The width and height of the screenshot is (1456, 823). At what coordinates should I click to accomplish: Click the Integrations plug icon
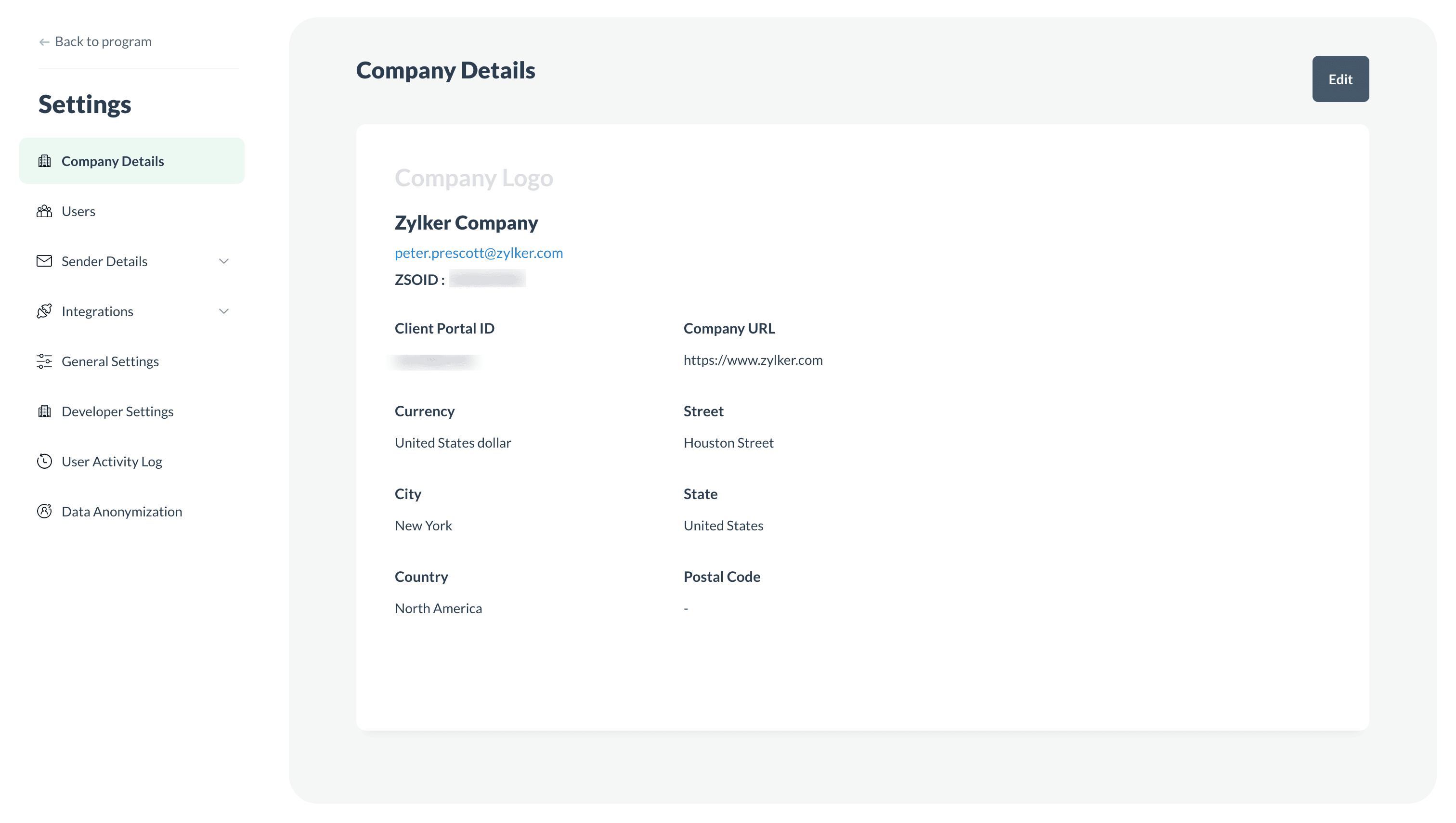[x=44, y=311]
